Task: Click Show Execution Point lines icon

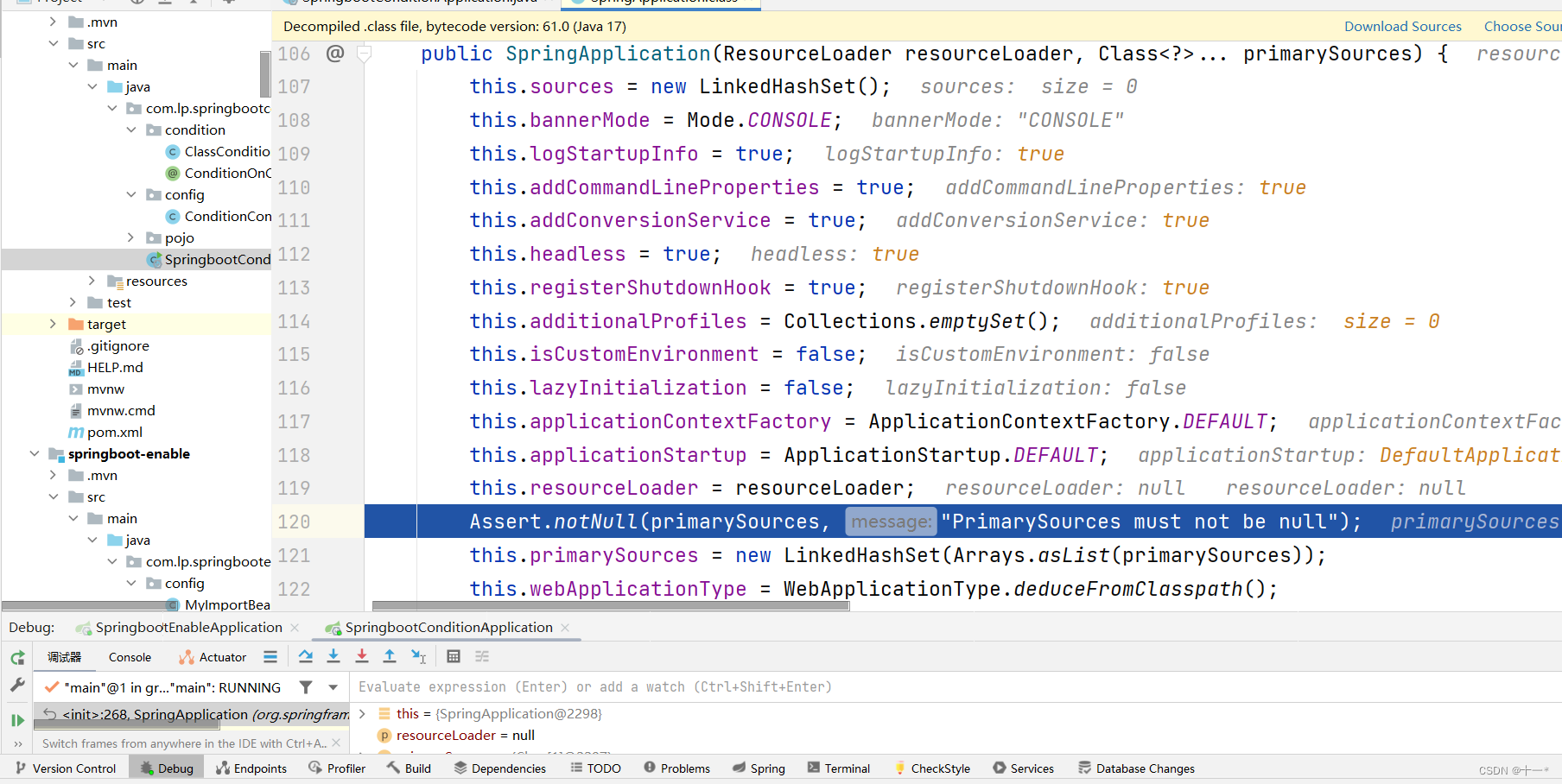Action: [270, 657]
